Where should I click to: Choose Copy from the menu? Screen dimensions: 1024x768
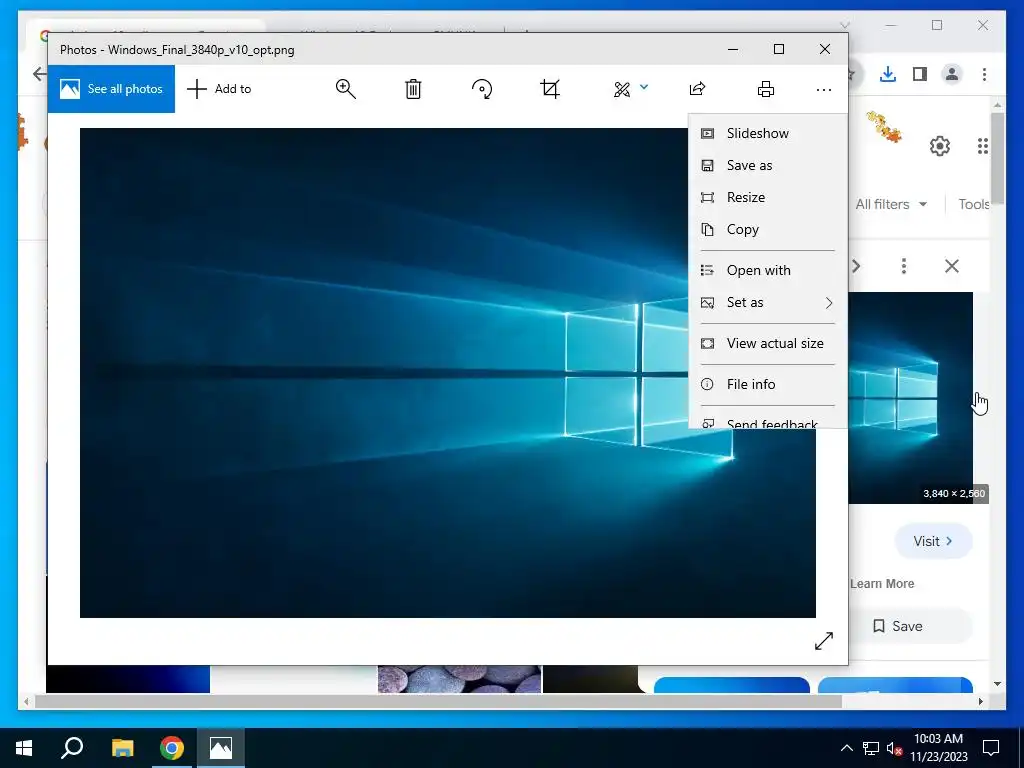(x=768, y=229)
